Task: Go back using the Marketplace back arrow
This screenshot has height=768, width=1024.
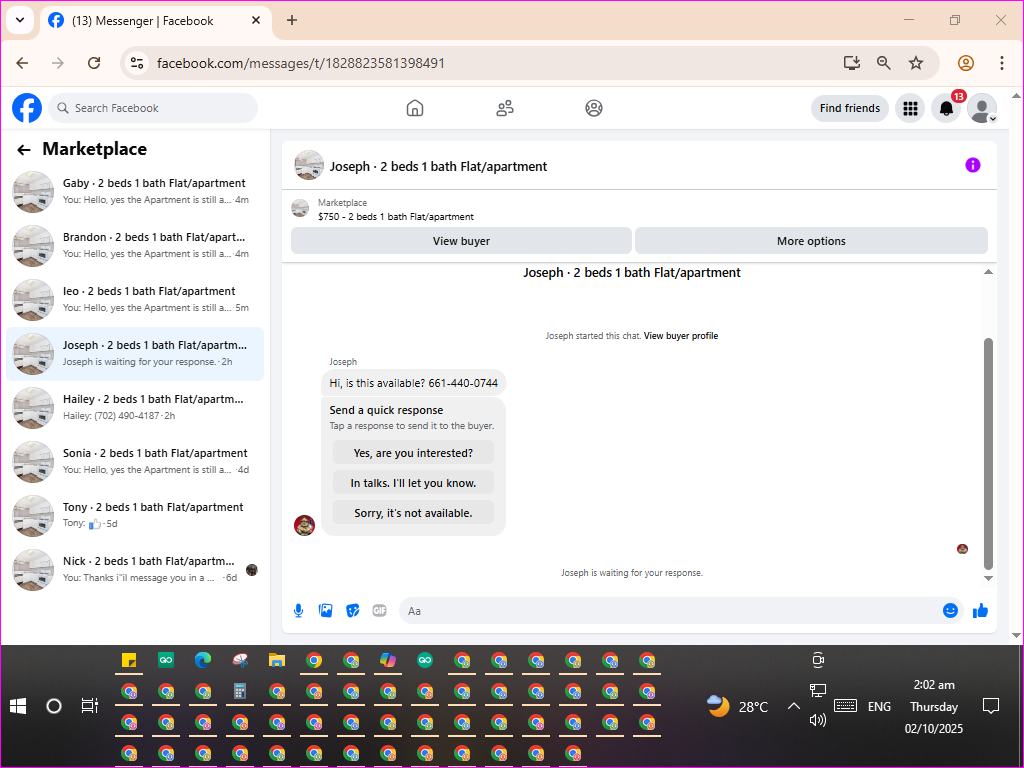Action: coord(24,150)
